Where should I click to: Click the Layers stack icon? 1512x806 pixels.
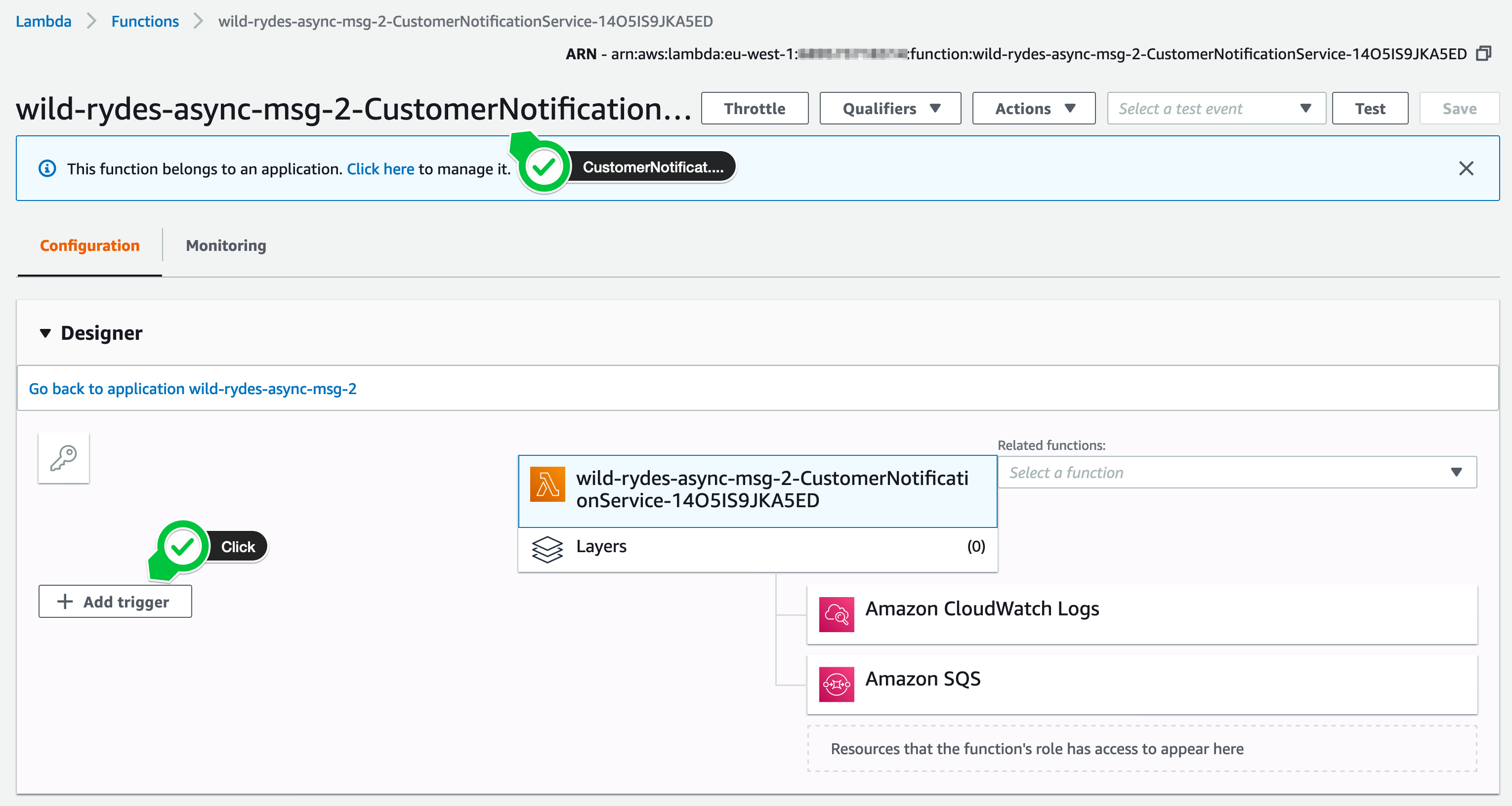point(547,549)
